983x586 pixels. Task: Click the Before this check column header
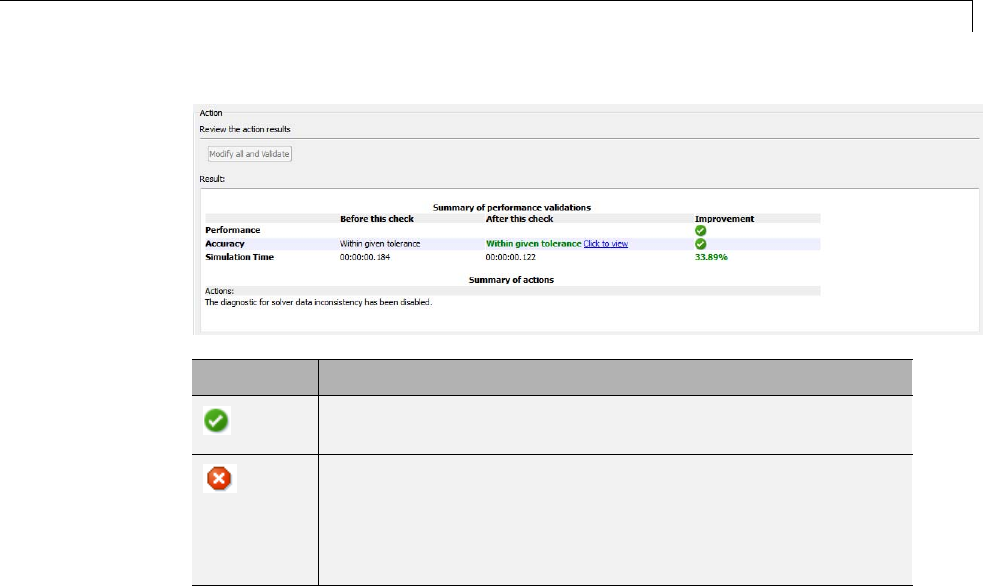pyautogui.click(x=377, y=219)
